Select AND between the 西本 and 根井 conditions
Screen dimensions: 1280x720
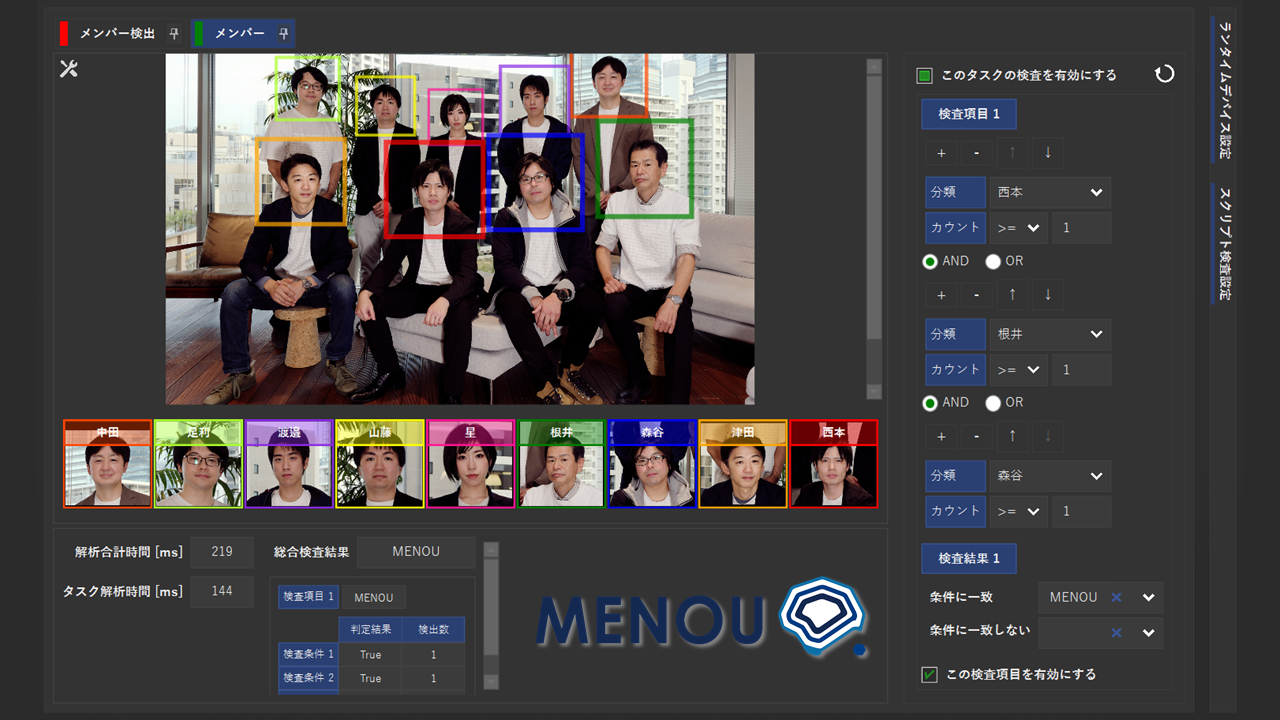click(x=931, y=261)
